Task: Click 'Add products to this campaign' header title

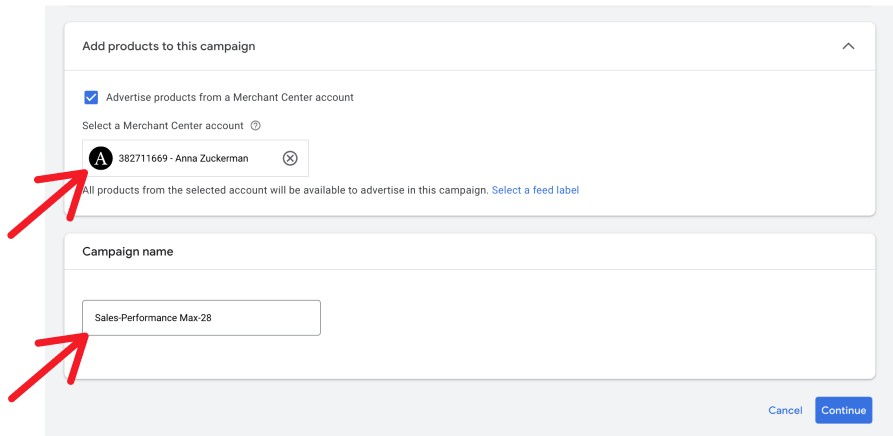Action: point(168,46)
